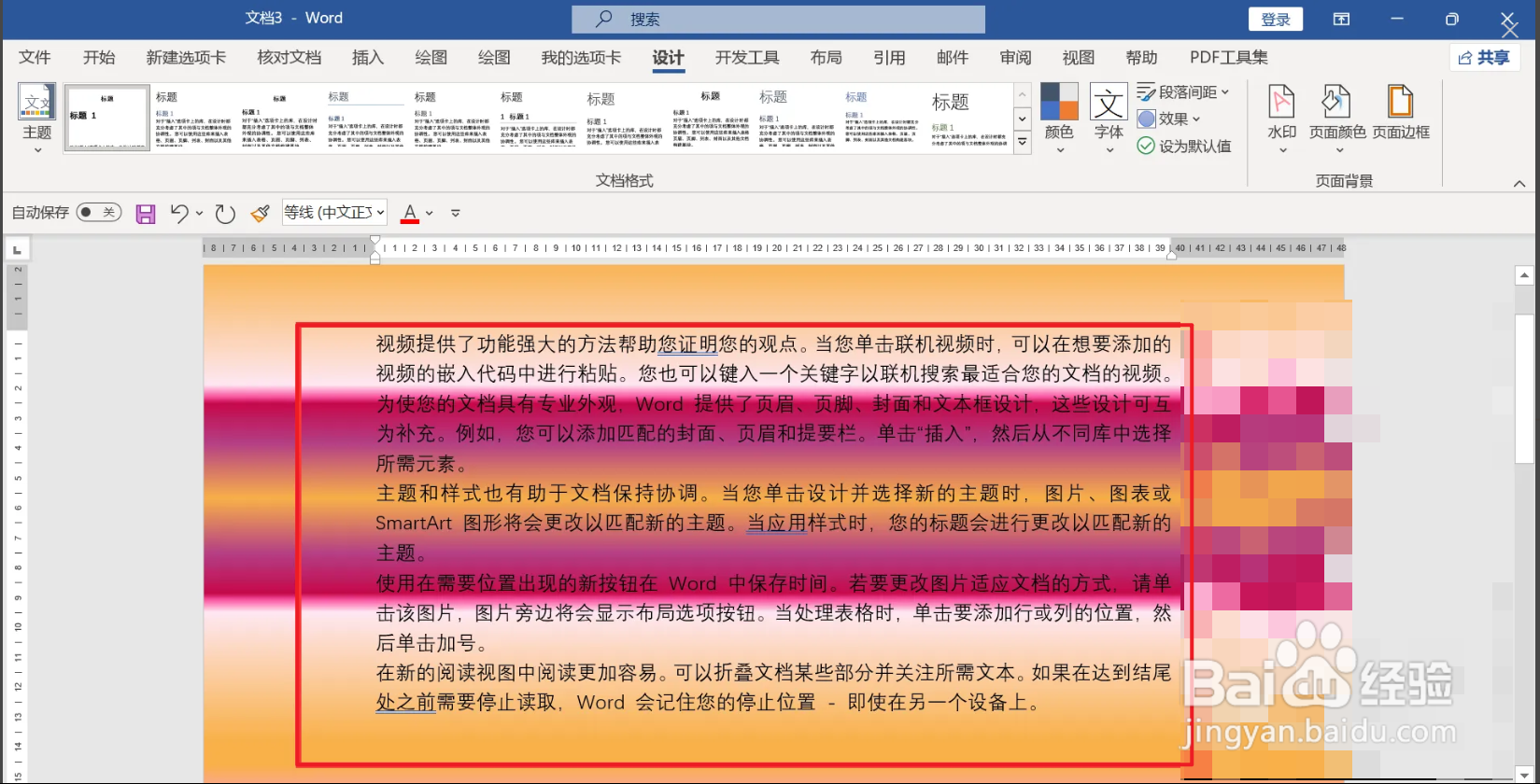Open the 我的选项卡 tab
Screen dimensions: 1540x784
coord(581,57)
